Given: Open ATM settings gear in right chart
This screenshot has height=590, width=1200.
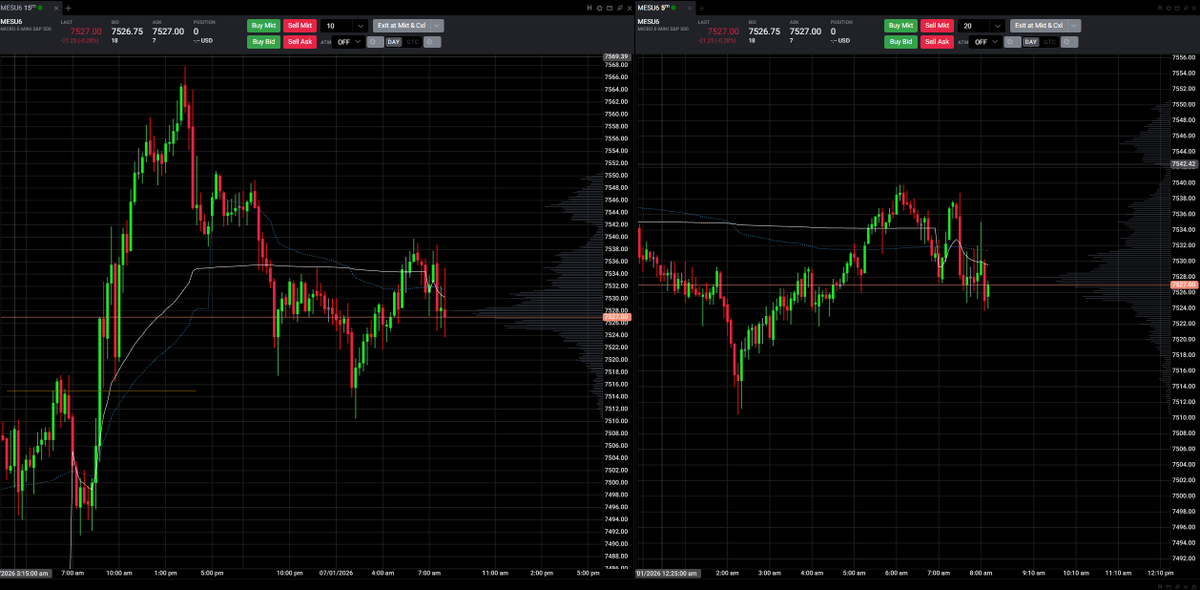Looking at the screenshot, I should pos(1012,42).
